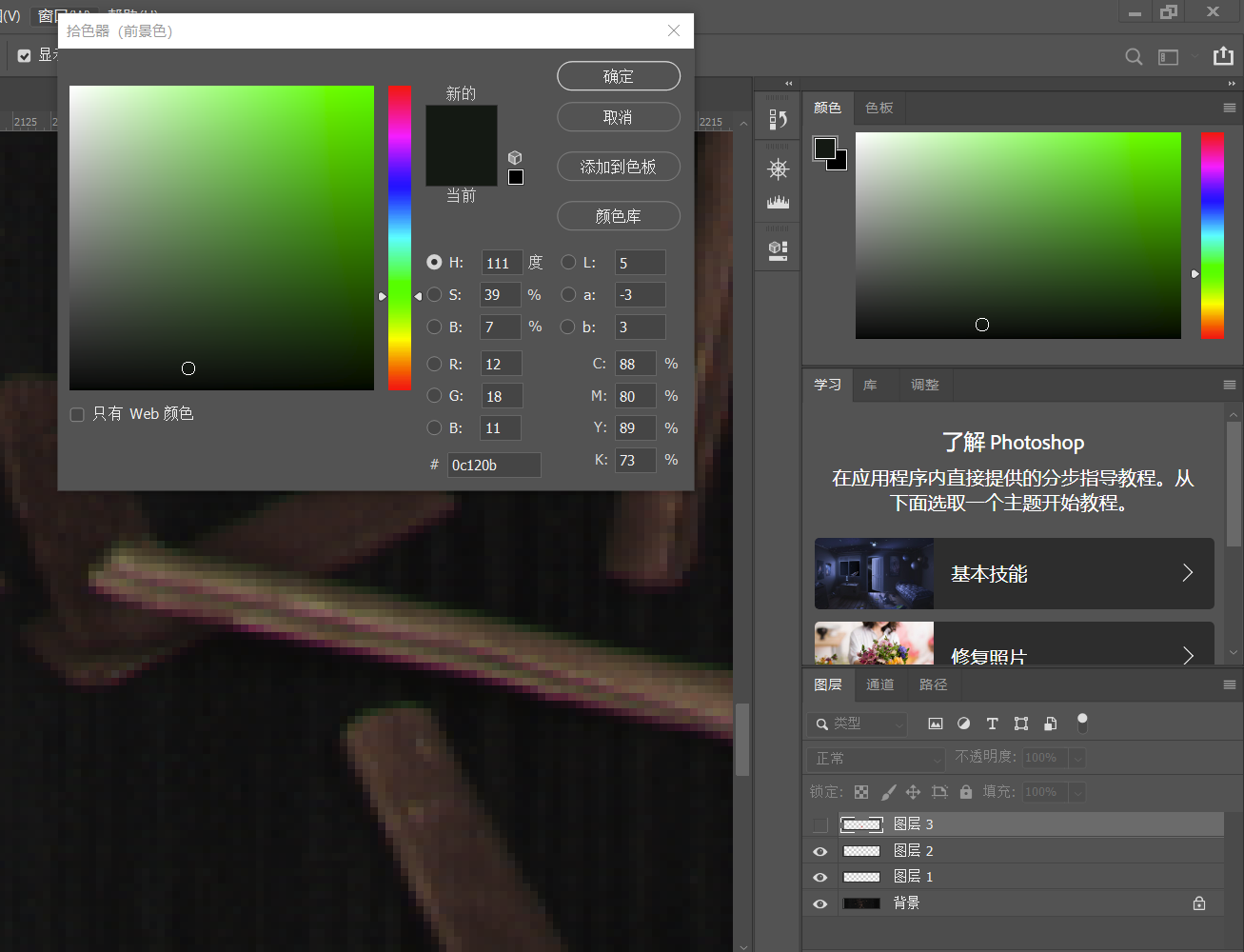The height and width of the screenshot is (952, 1244).
Task: Click the web-safe color cube icon
Action: (x=515, y=158)
